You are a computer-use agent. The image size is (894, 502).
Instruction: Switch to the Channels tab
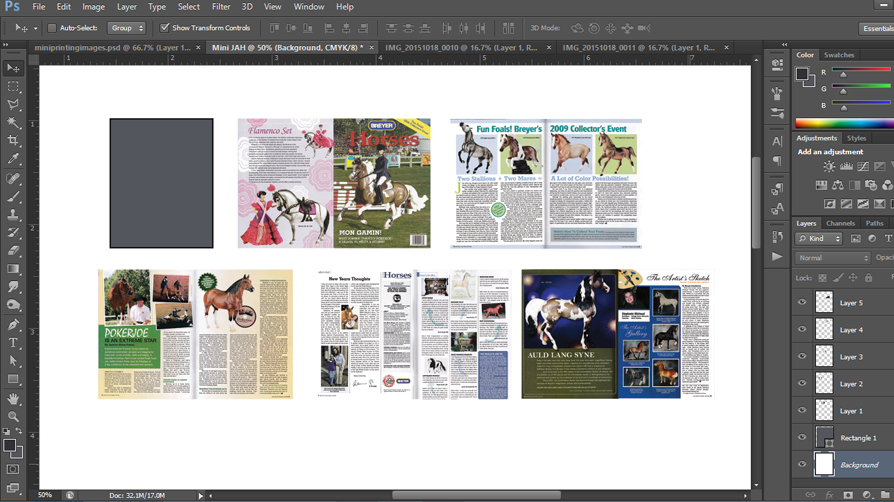(x=840, y=223)
